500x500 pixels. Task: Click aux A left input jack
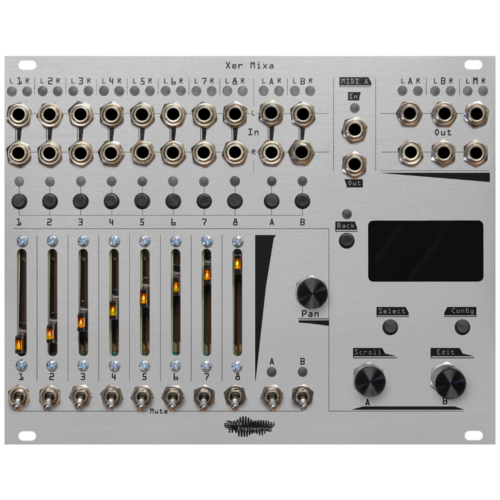click(x=271, y=113)
